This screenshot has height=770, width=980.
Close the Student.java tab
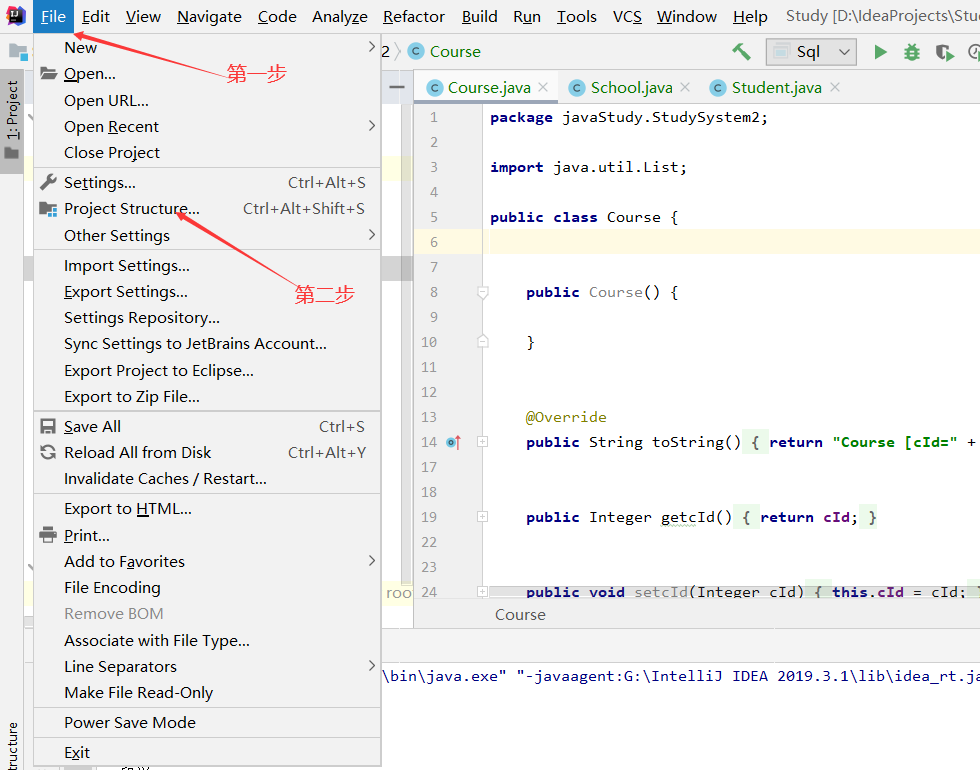click(834, 88)
